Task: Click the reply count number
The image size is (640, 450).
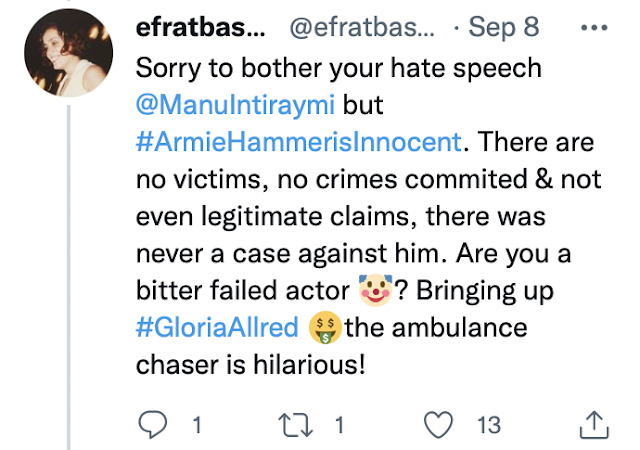Action: pos(195,425)
